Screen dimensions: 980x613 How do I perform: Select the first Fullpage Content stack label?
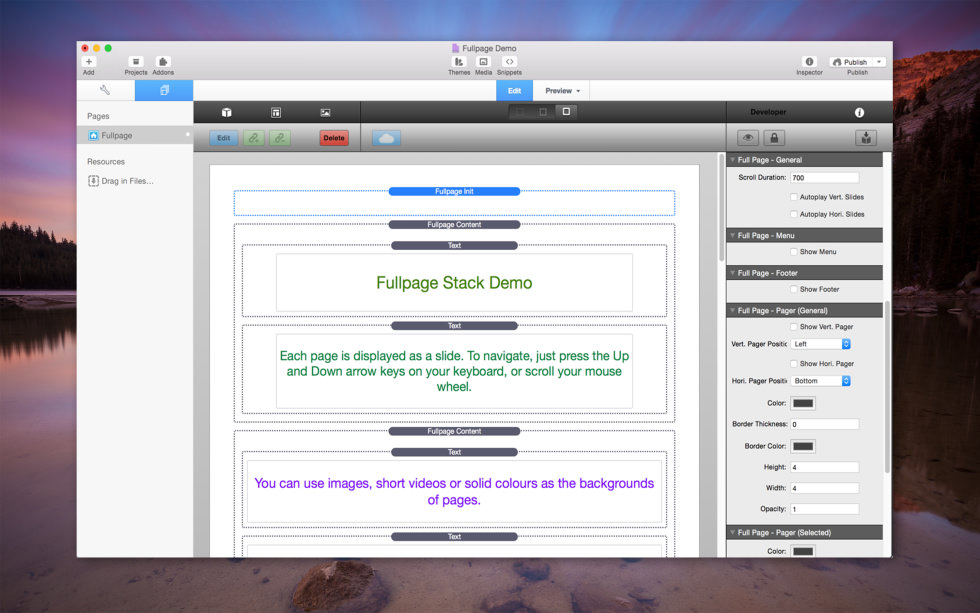(454, 224)
